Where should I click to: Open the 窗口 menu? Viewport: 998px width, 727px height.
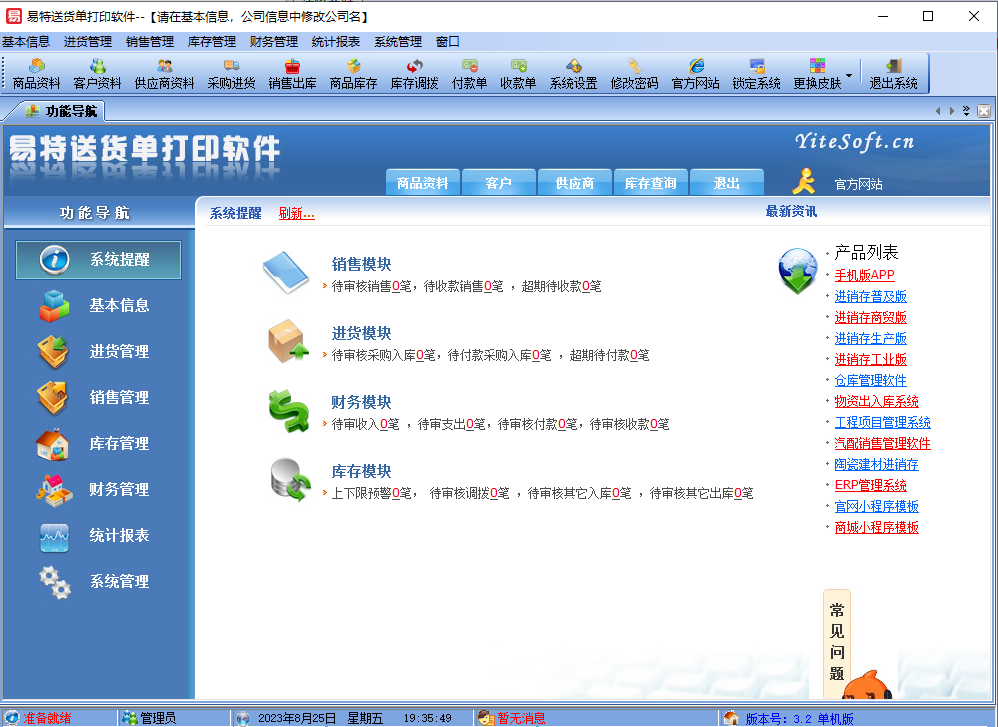[446, 42]
